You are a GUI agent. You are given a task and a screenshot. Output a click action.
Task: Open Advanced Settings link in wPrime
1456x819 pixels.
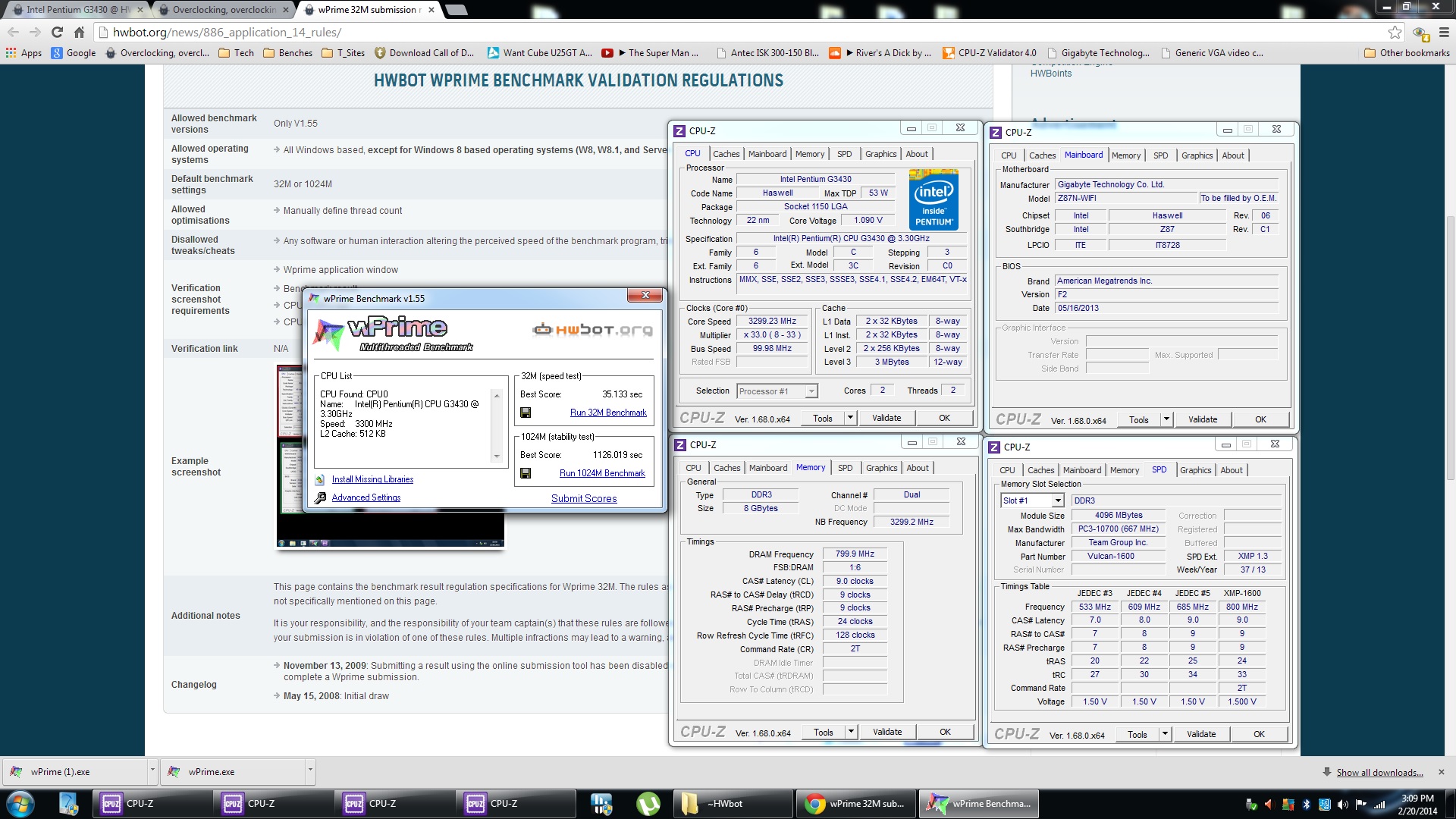(x=366, y=497)
